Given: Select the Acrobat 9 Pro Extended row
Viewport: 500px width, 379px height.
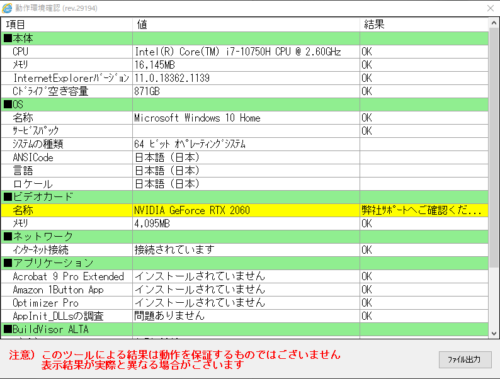Looking at the screenshot, I should pyautogui.click(x=245, y=276).
